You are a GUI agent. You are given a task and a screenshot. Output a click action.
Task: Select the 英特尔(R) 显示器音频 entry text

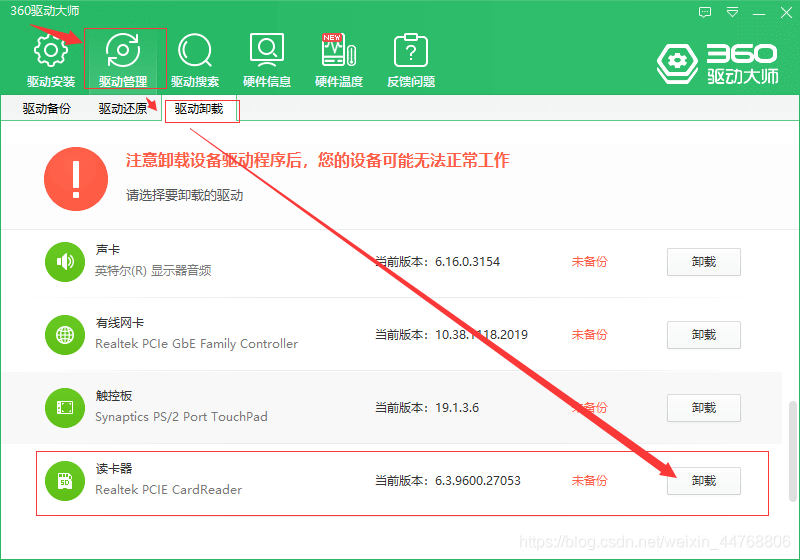pyautogui.click(x=153, y=270)
